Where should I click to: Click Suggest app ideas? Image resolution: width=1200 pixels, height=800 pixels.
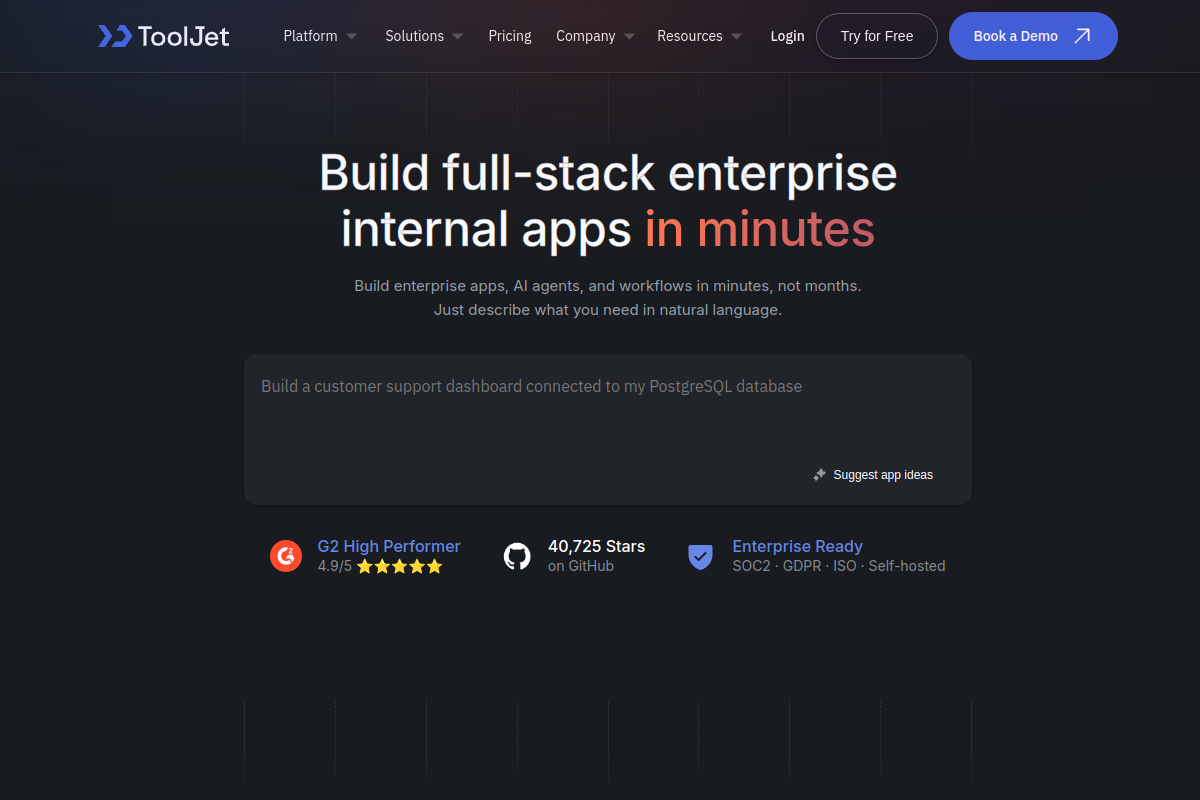pos(883,475)
